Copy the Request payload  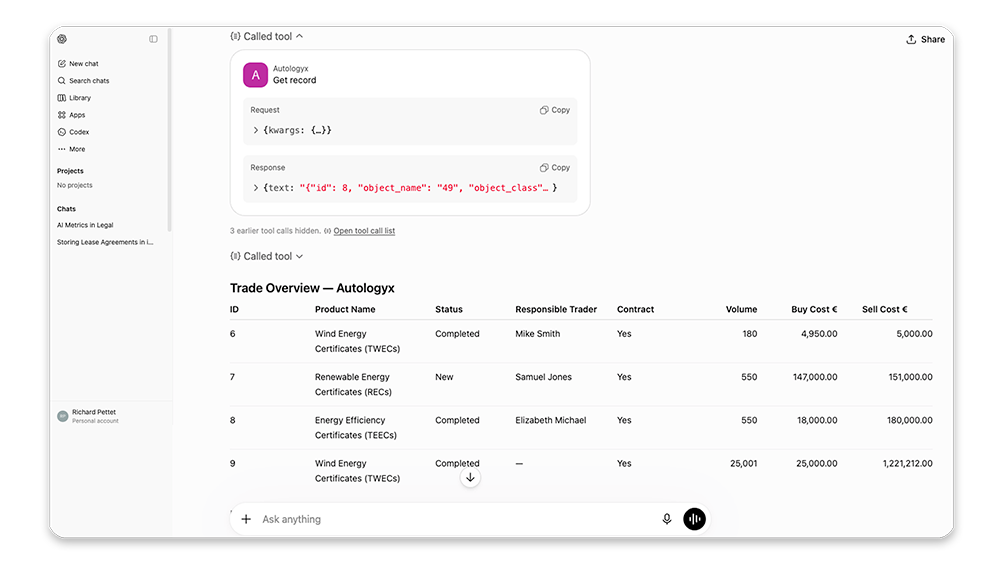(x=555, y=110)
